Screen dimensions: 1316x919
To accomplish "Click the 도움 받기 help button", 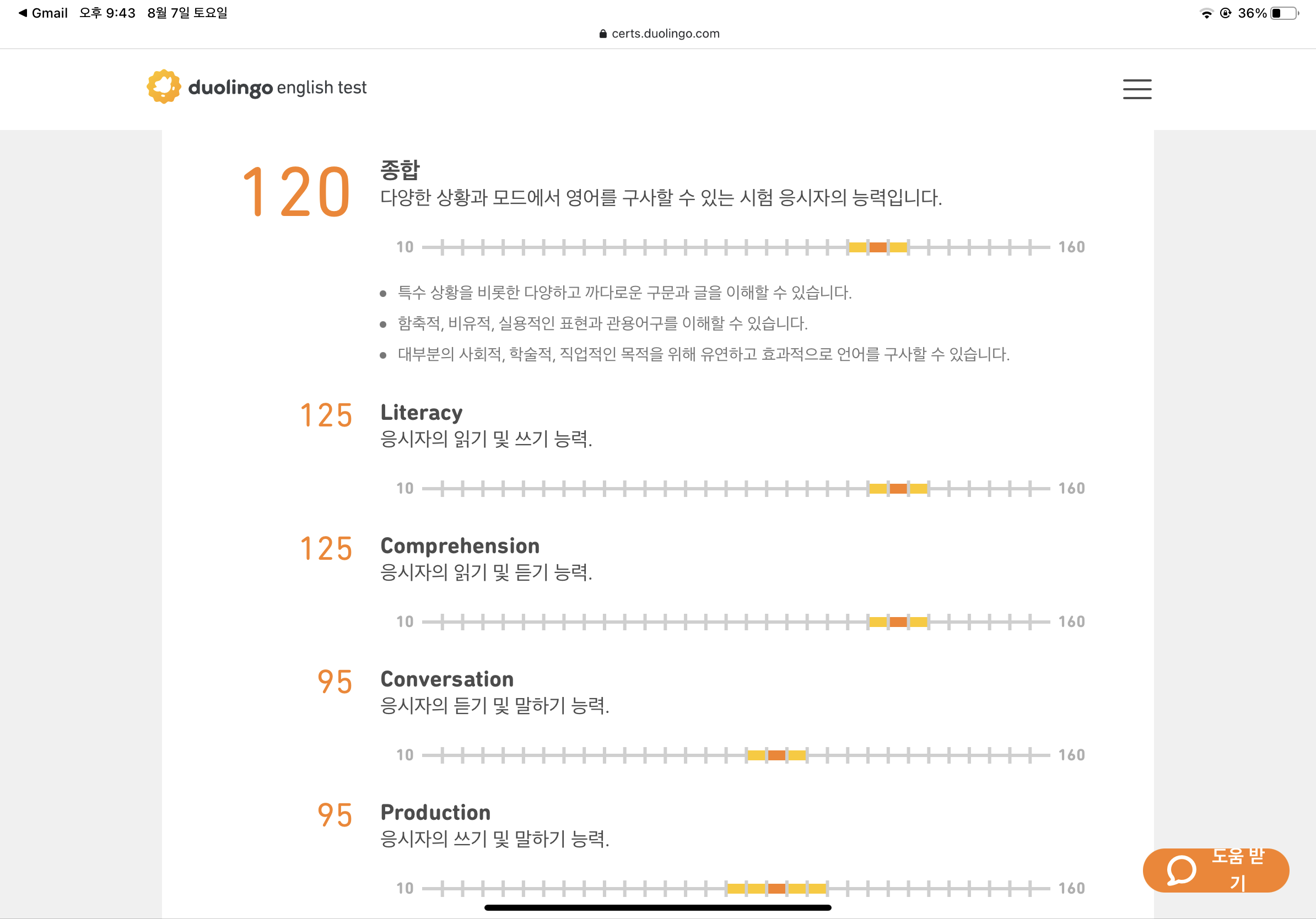I will point(1216,871).
